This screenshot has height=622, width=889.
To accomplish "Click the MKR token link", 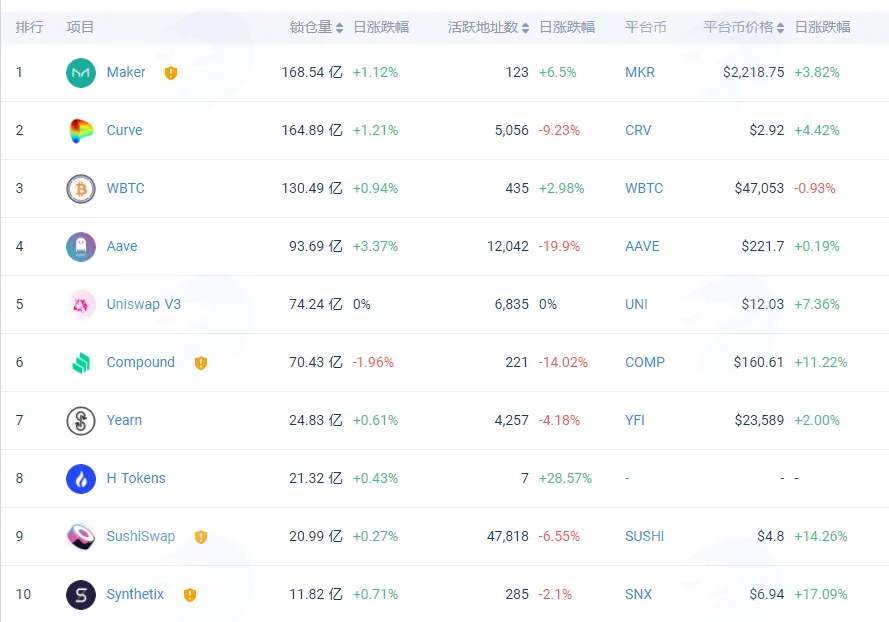I will click(x=640, y=73).
